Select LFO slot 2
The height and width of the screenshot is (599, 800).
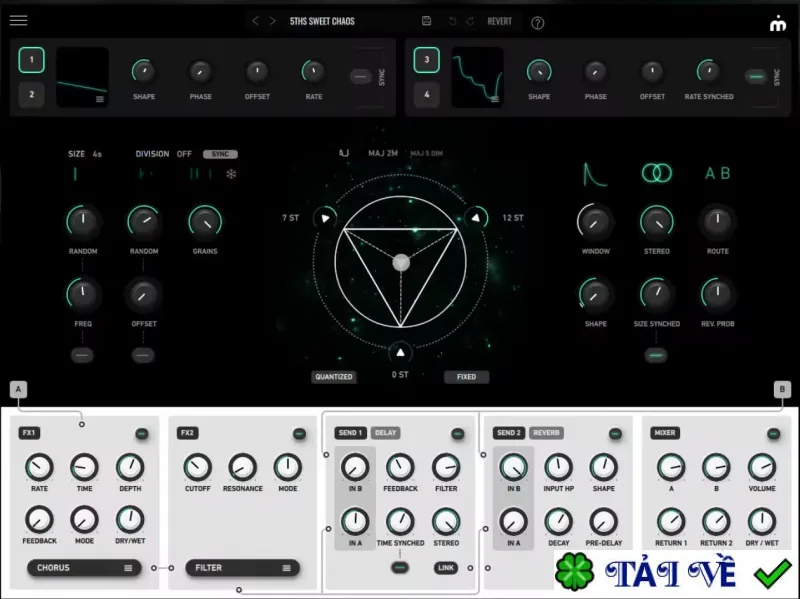click(x=32, y=94)
